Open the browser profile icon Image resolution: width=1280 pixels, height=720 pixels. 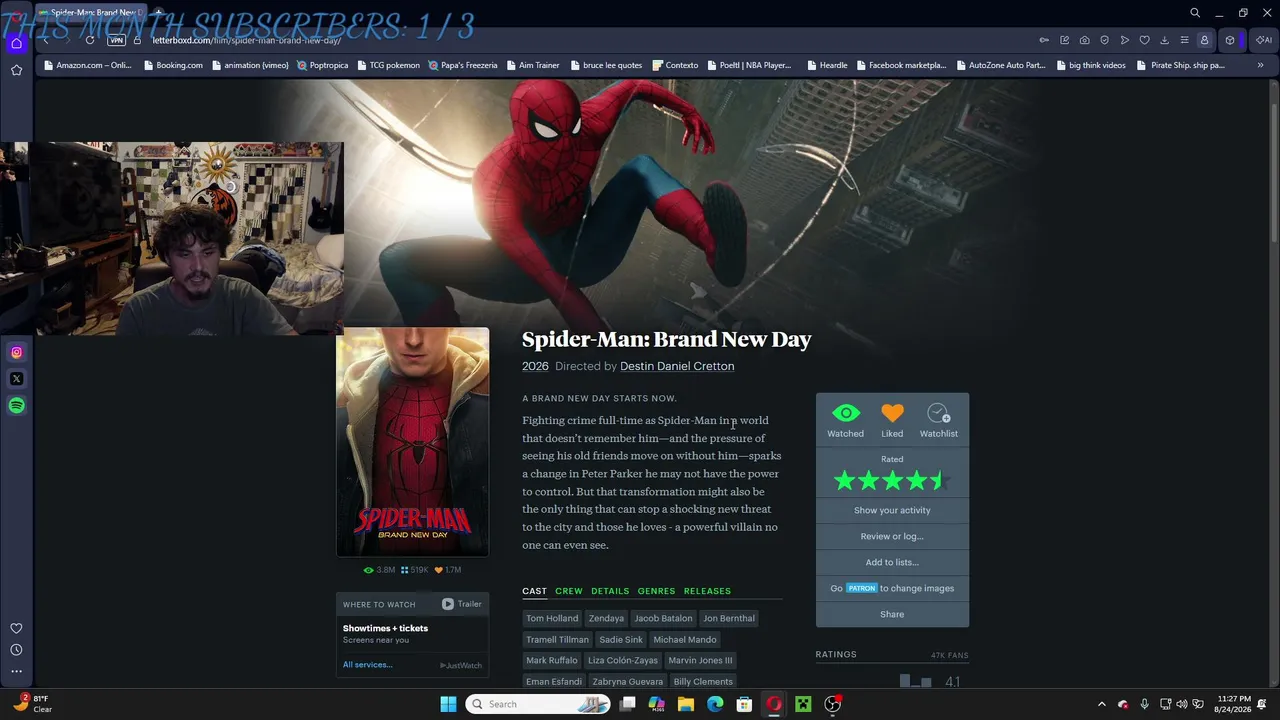(1205, 40)
